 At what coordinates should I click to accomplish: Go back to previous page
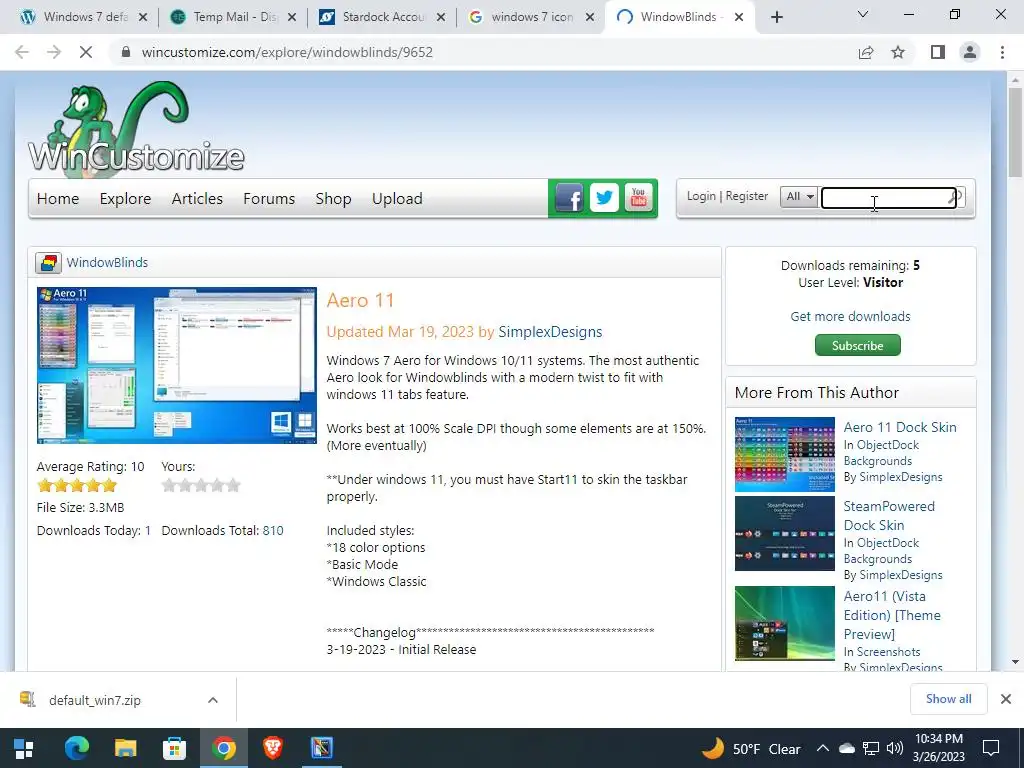pos(22,52)
